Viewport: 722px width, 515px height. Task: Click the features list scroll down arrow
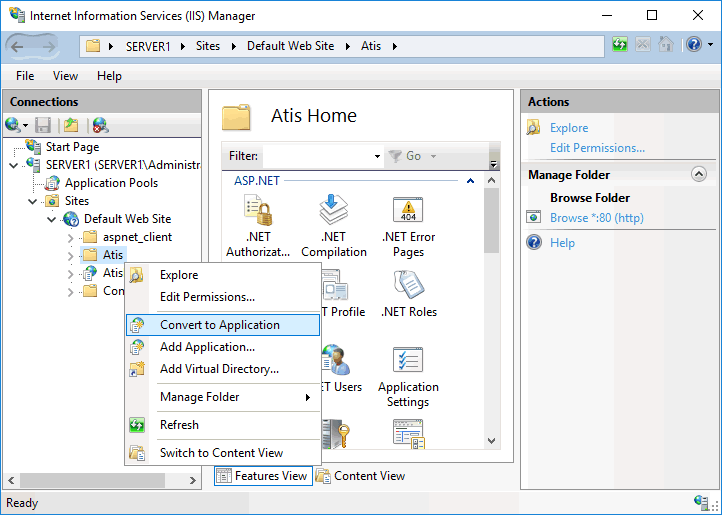tap(491, 441)
